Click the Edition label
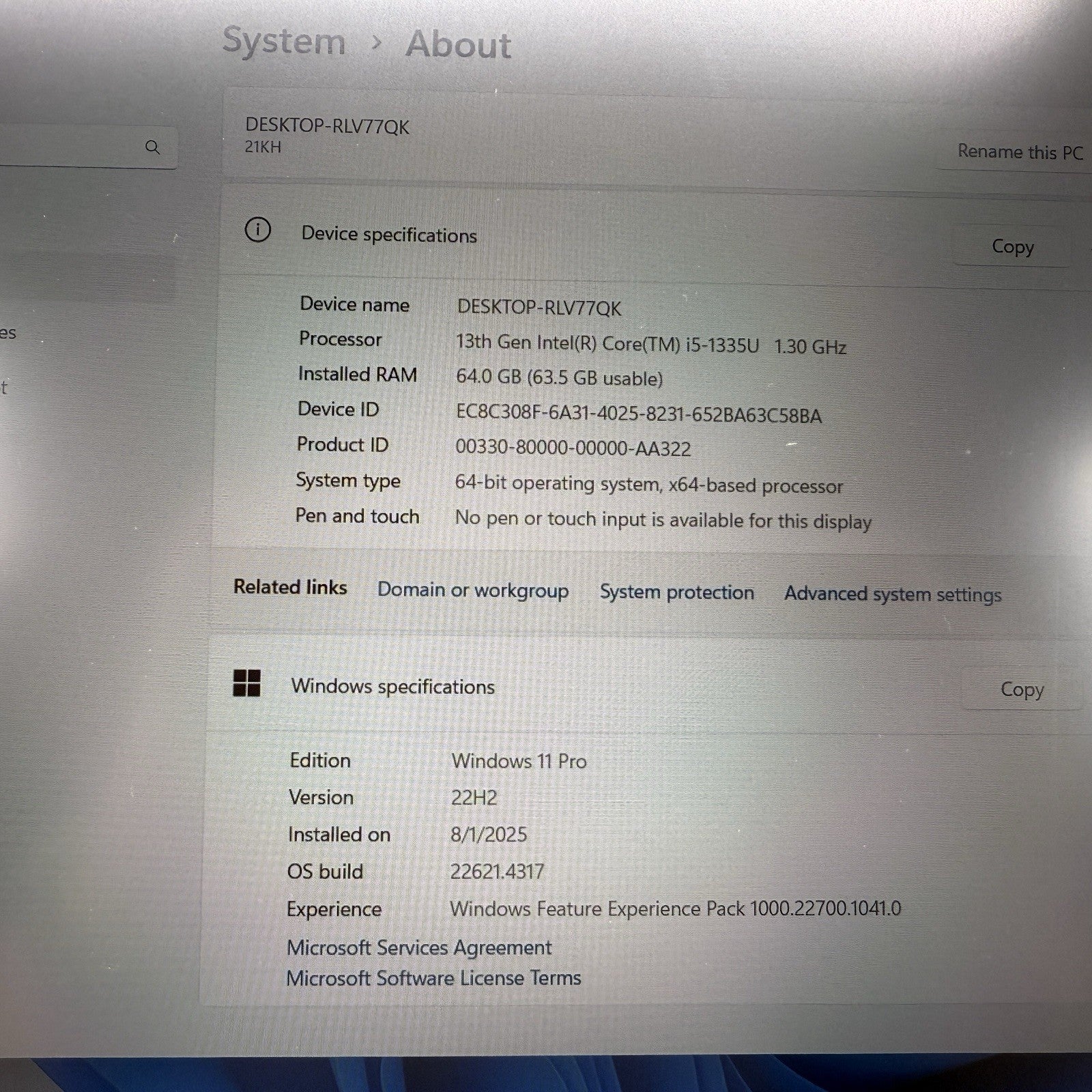Viewport: 1092px width, 1092px height. (x=320, y=760)
